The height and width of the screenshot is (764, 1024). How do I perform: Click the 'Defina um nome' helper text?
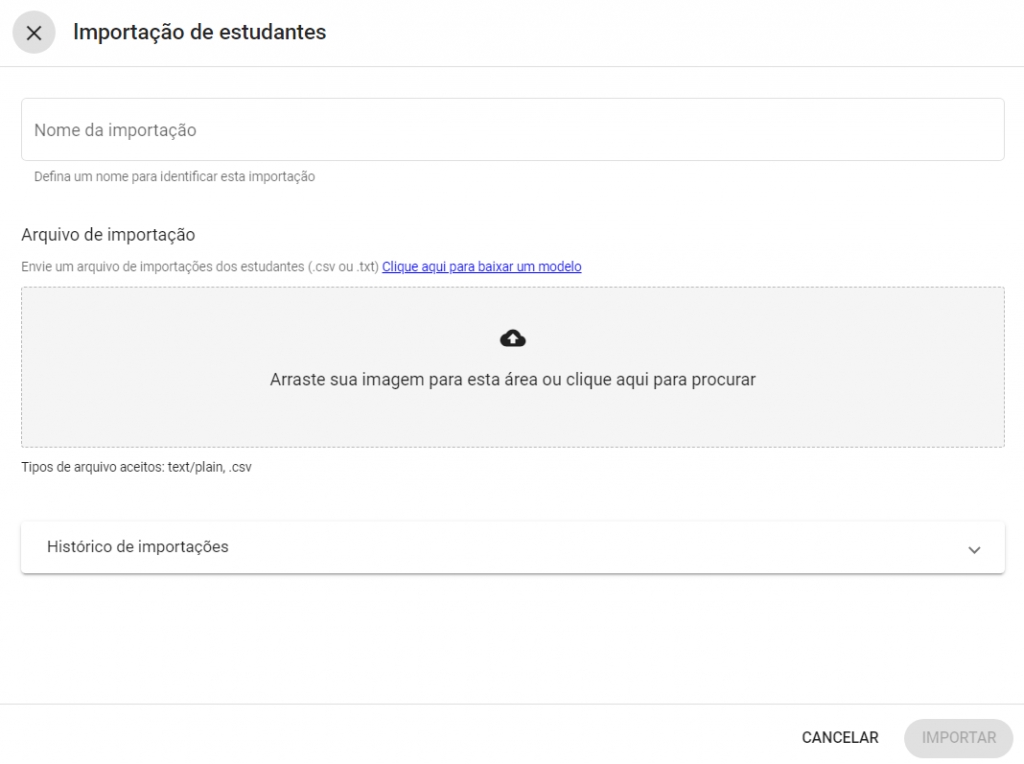174,177
